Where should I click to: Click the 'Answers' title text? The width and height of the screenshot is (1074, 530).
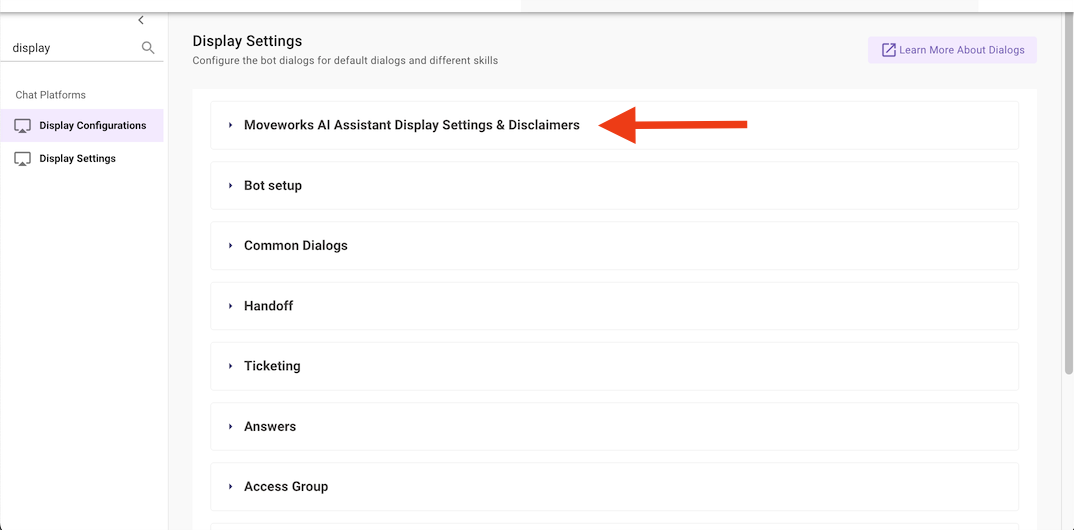270,426
